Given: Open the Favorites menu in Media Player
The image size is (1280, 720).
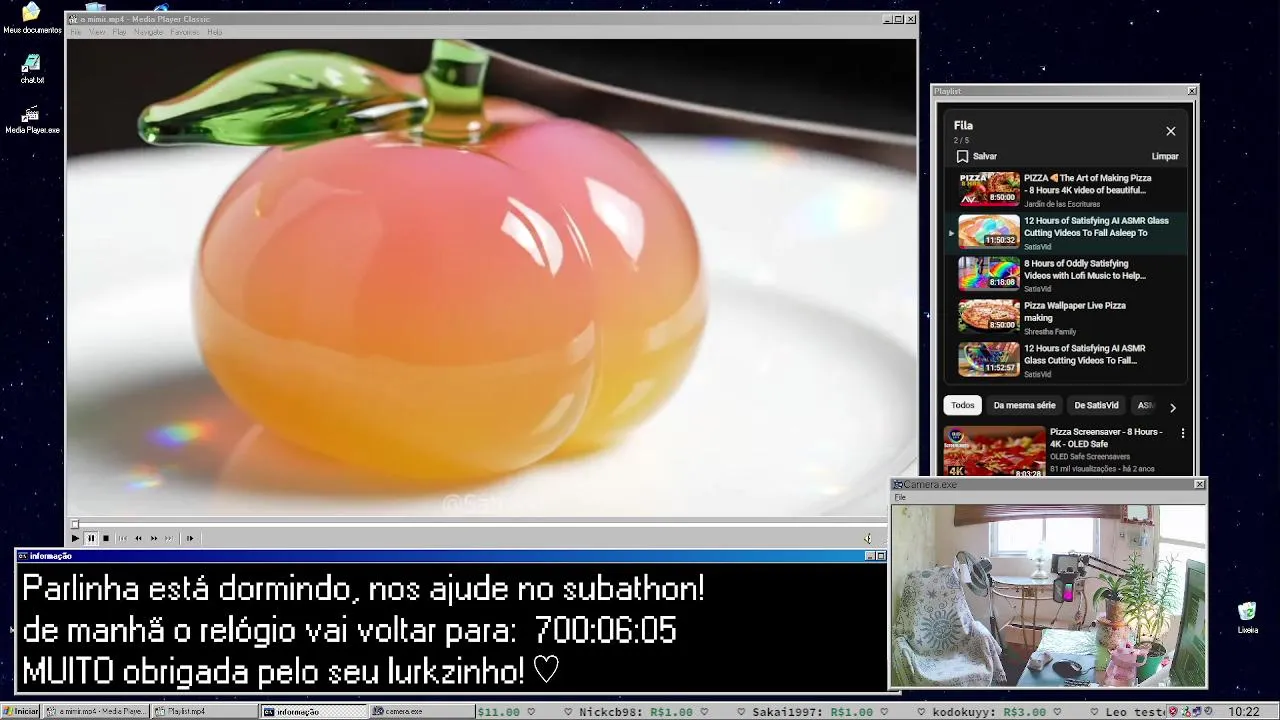Looking at the screenshot, I should click(x=185, y=32).
